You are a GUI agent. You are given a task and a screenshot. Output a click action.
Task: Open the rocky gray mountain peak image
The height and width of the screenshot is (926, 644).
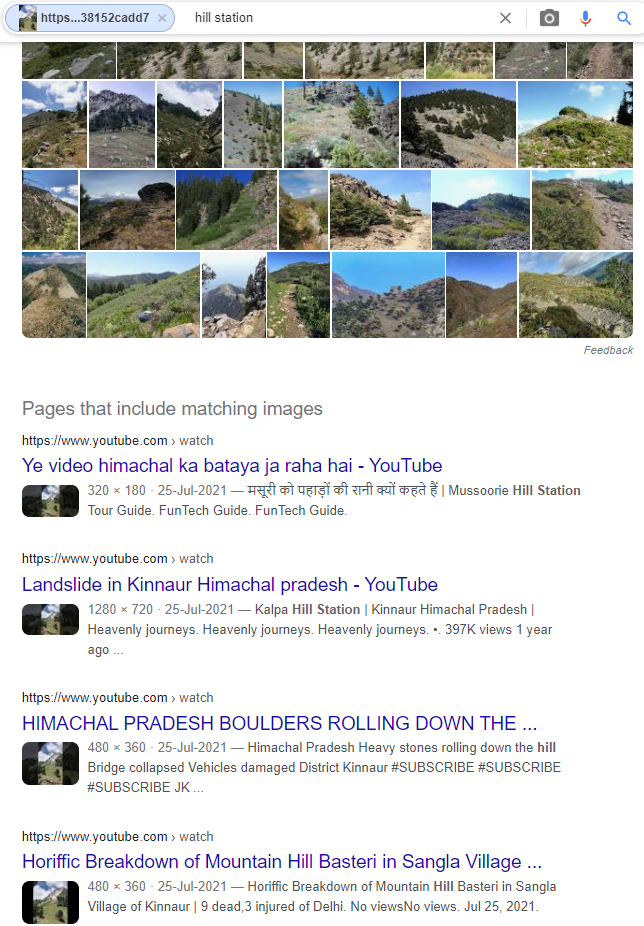coord(122,125)
